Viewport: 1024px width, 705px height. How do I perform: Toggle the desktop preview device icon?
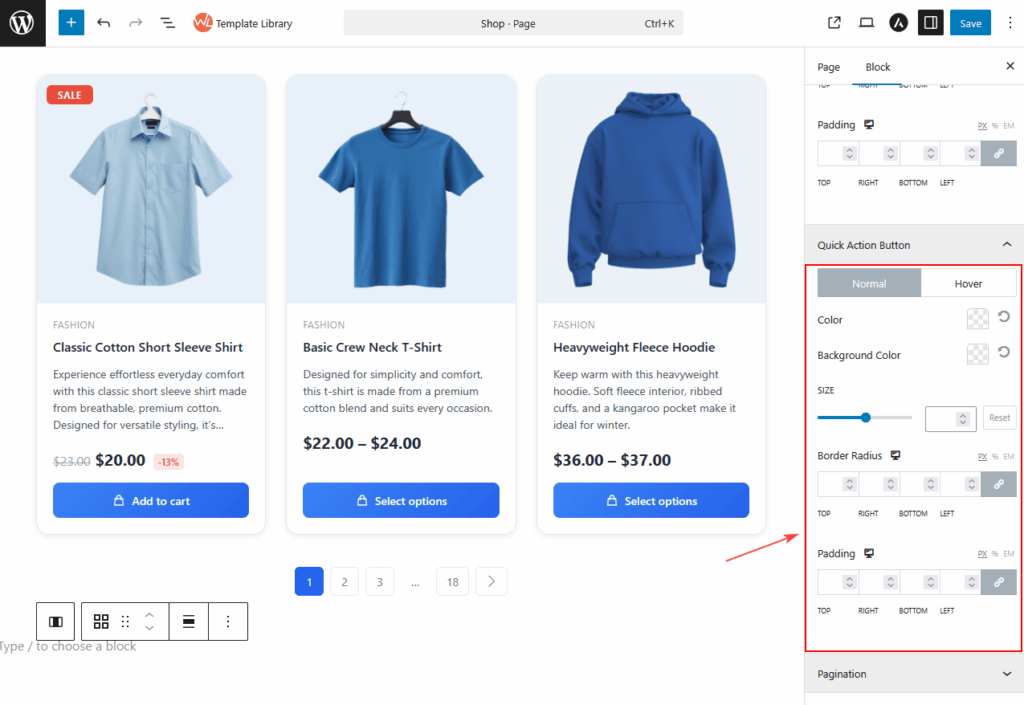(867, 23)
